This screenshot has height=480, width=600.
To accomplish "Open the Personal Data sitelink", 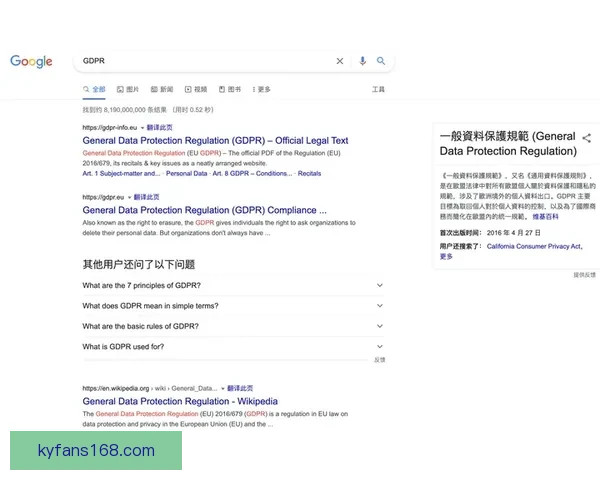I will pyautogui.click(x=186, y=173).
